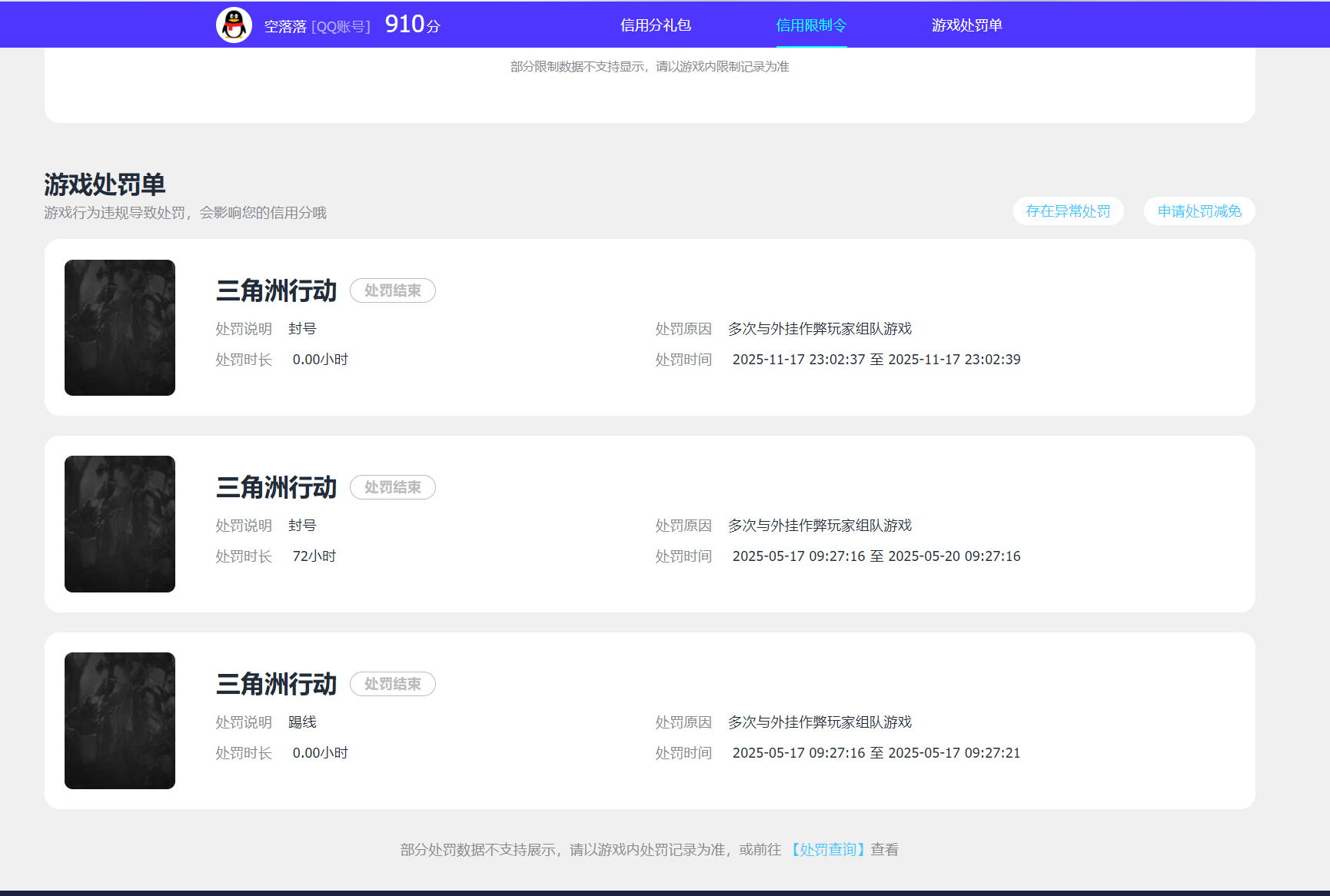This screenshot has height=896, width=1330.
Task: Click the [QQ账号] label in header
Action: coord(341,27)
